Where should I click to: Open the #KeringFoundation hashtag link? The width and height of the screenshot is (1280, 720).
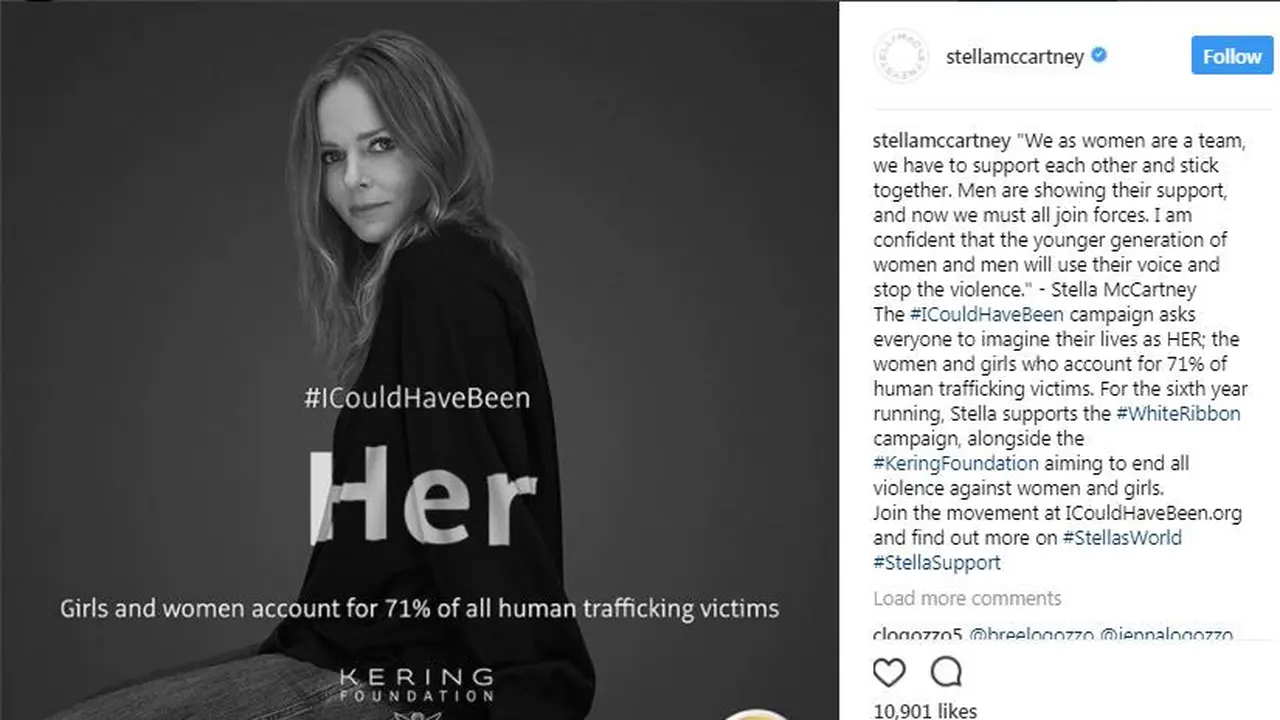(956, 463)
